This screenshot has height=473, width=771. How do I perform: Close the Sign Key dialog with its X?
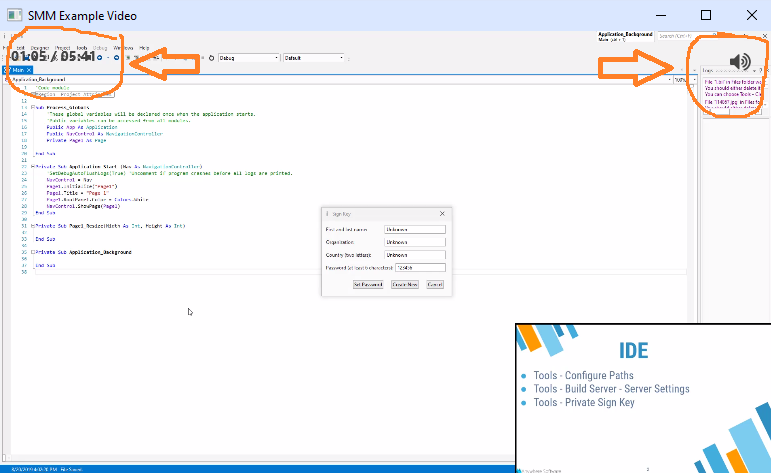(x=442, y=213)
